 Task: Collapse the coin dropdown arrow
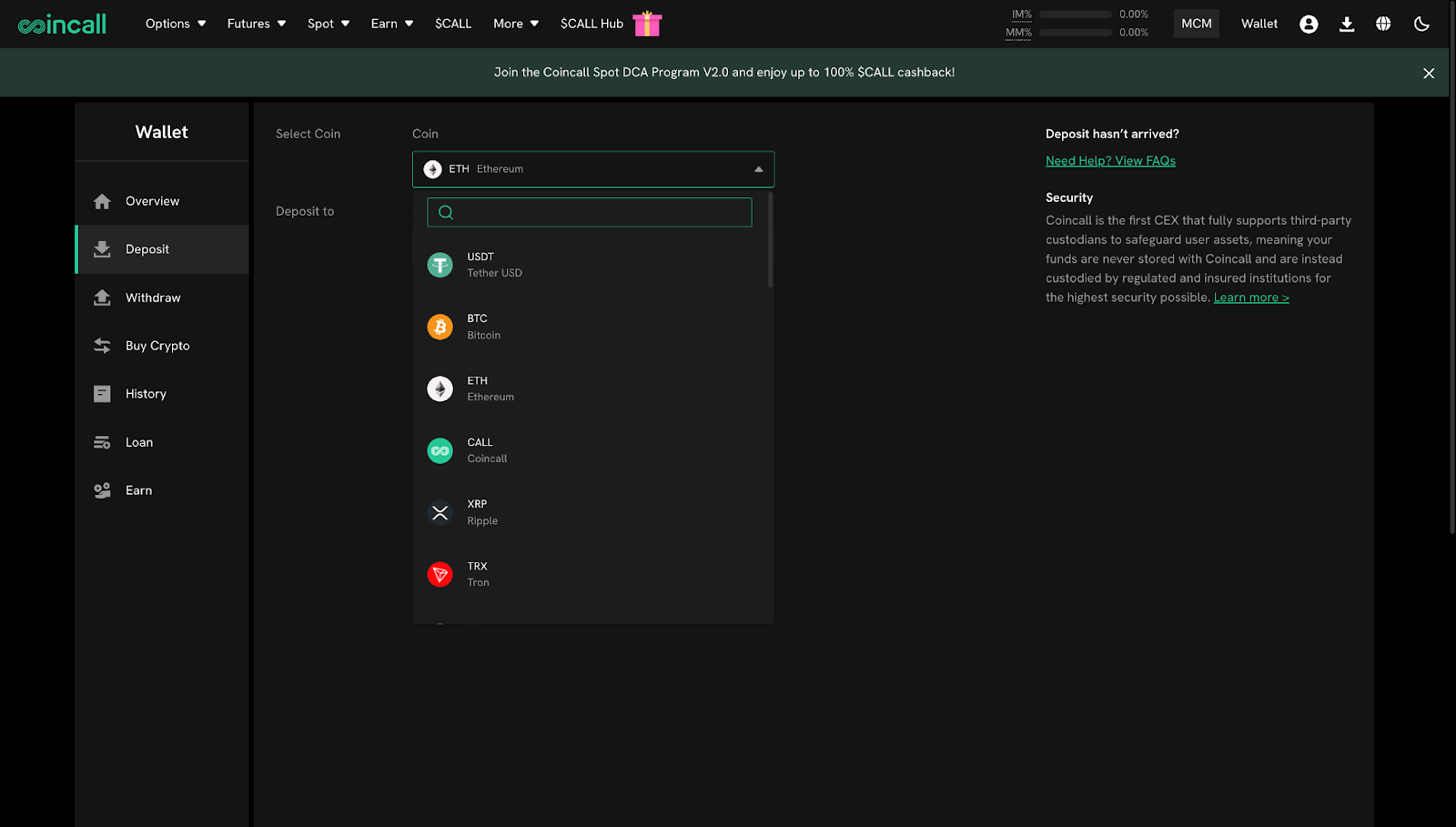tap(759, 169)
